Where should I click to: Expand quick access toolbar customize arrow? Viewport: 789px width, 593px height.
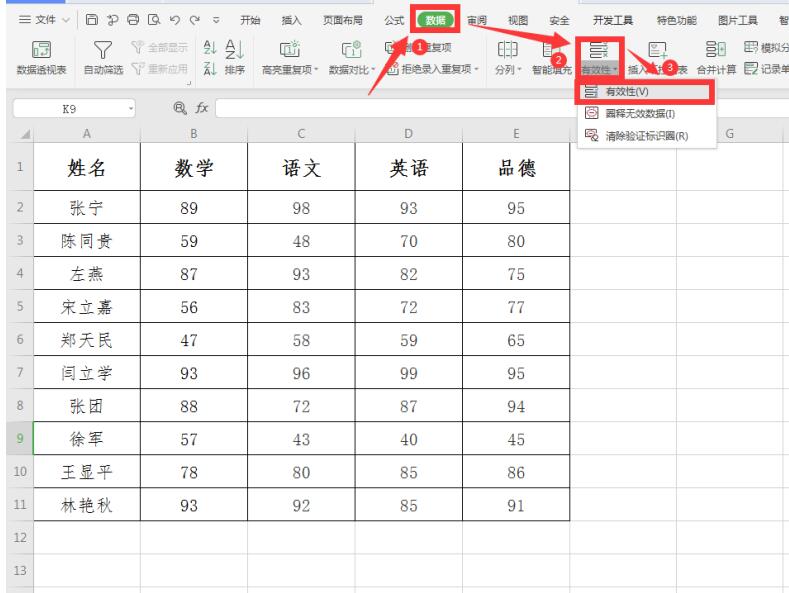pos(216,20)
